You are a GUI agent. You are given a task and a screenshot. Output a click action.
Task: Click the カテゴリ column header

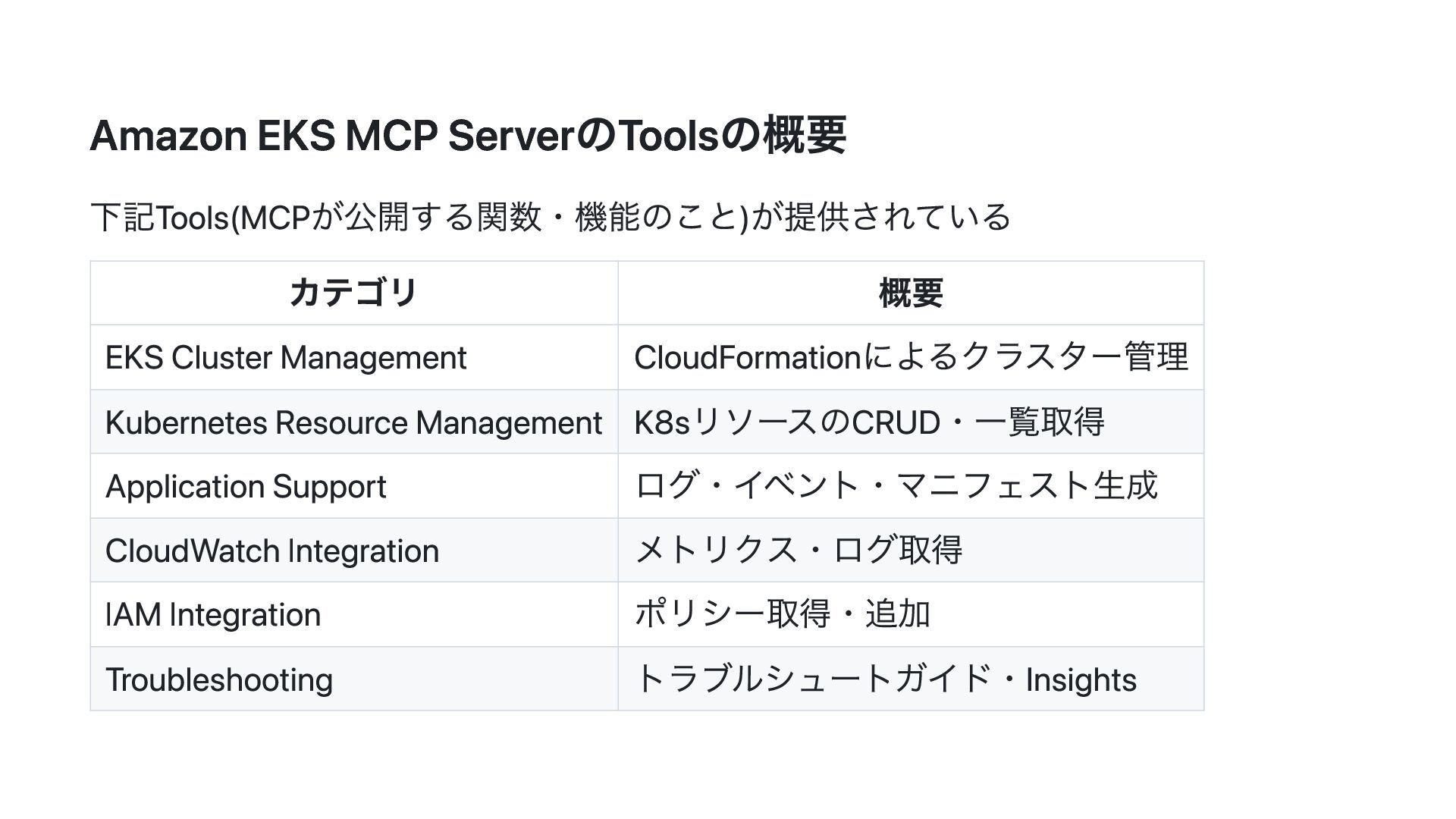(x=353, y=293)
